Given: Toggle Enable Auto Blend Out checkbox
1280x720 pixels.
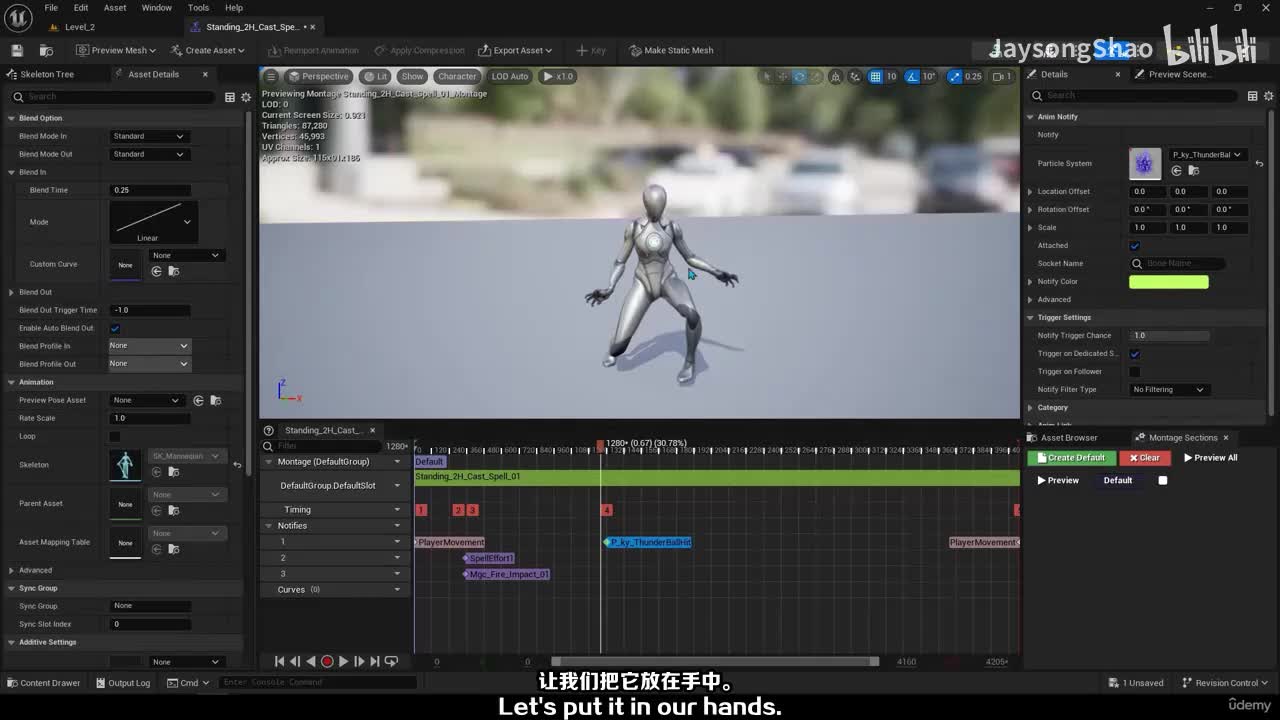Looking at the screenshot, I should coord(115,328).
